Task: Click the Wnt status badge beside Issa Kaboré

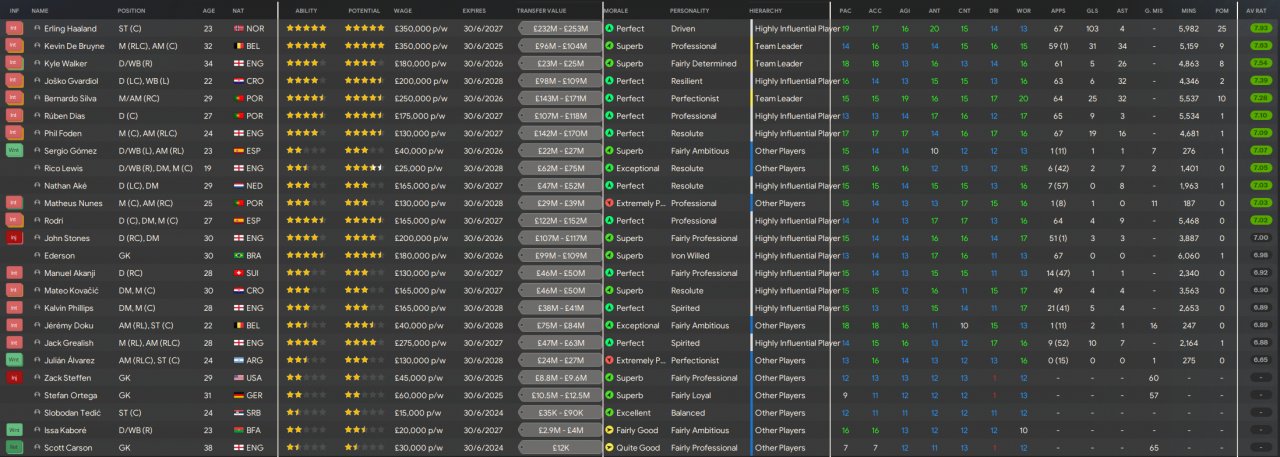Action: tap(14, 430)
